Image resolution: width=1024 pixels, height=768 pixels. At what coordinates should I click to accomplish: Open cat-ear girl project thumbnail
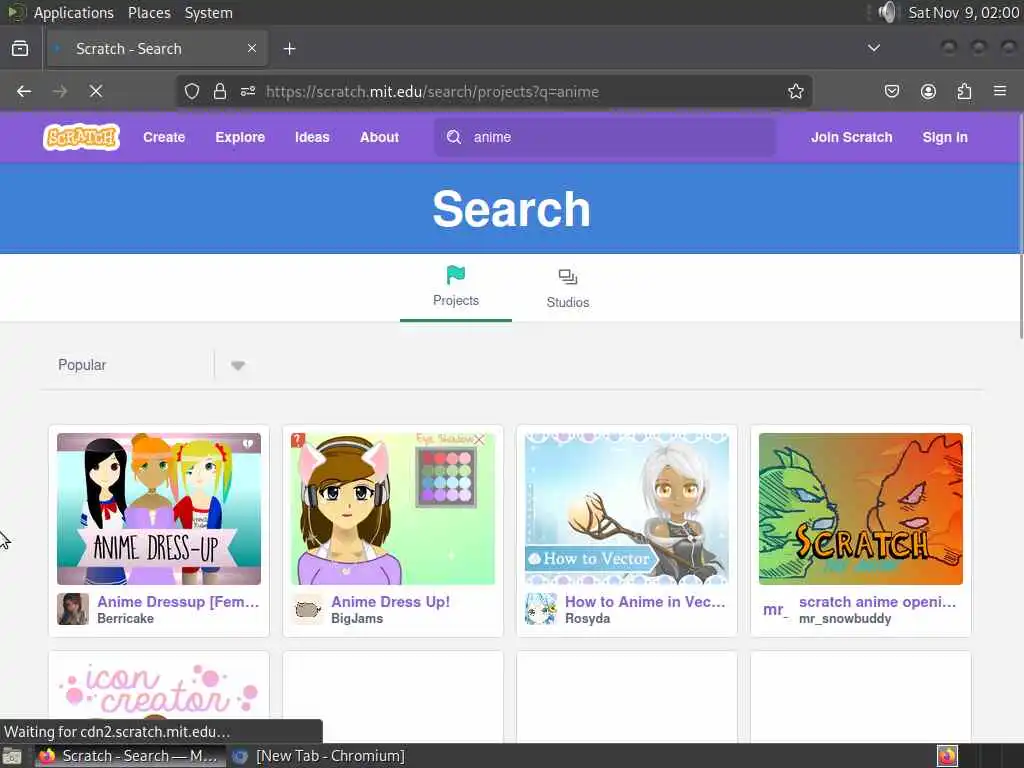(x=392, y=509)
